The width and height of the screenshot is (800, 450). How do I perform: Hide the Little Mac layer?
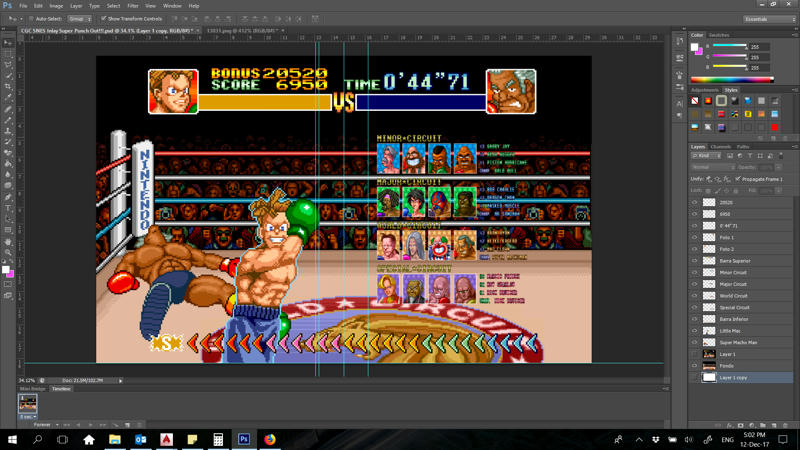pos(695,331)
